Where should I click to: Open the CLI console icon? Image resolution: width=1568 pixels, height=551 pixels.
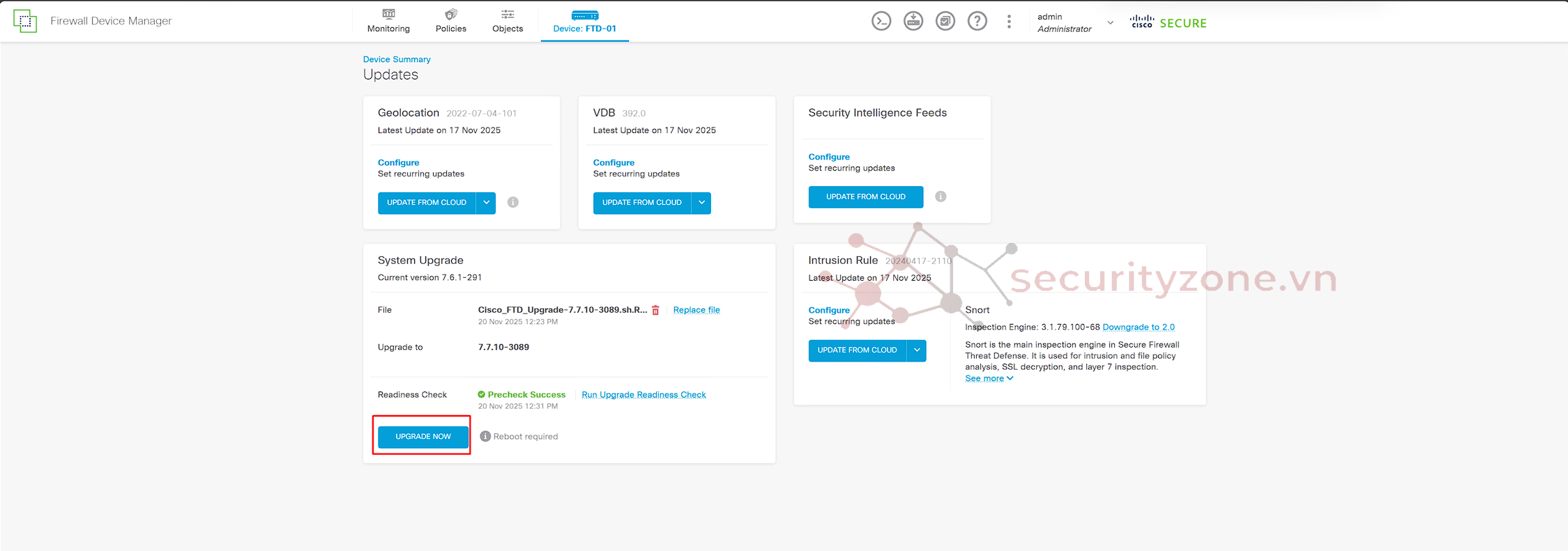point(881,22)
